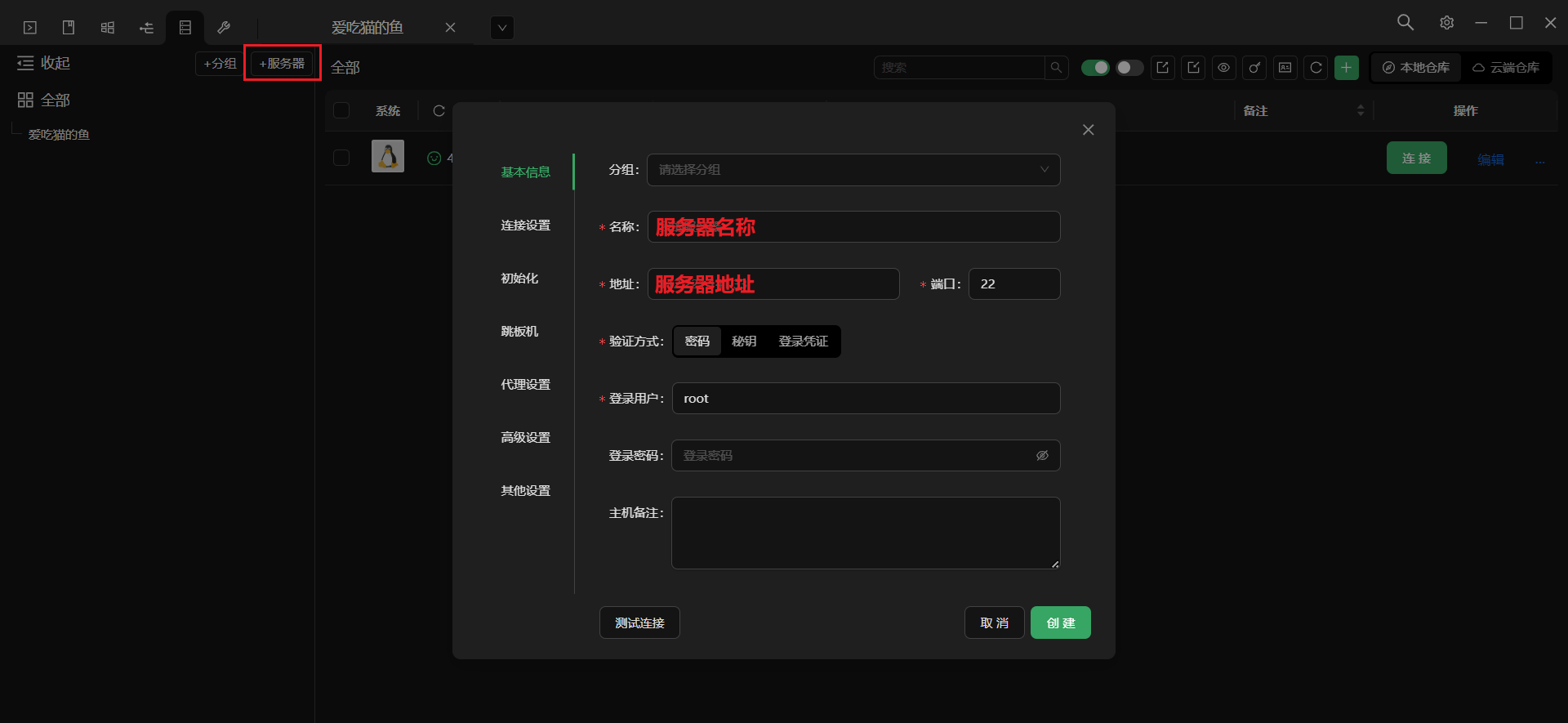The image size is (1568, 723).
Task: Click the key credentials icon
Action: click(1254, 68)
